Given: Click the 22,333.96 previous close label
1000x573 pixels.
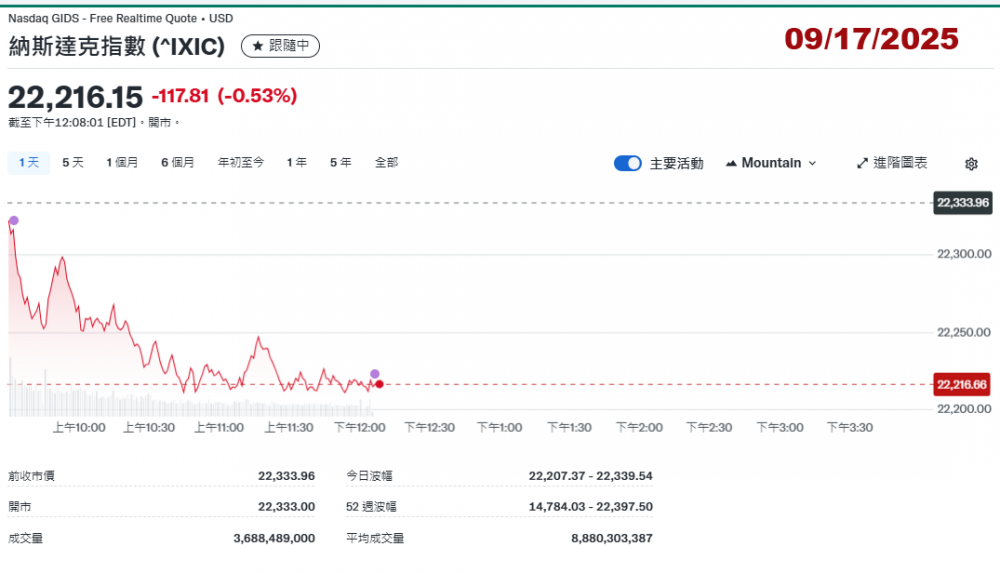Looking at the screenshot, I should [x=962, y=203].
